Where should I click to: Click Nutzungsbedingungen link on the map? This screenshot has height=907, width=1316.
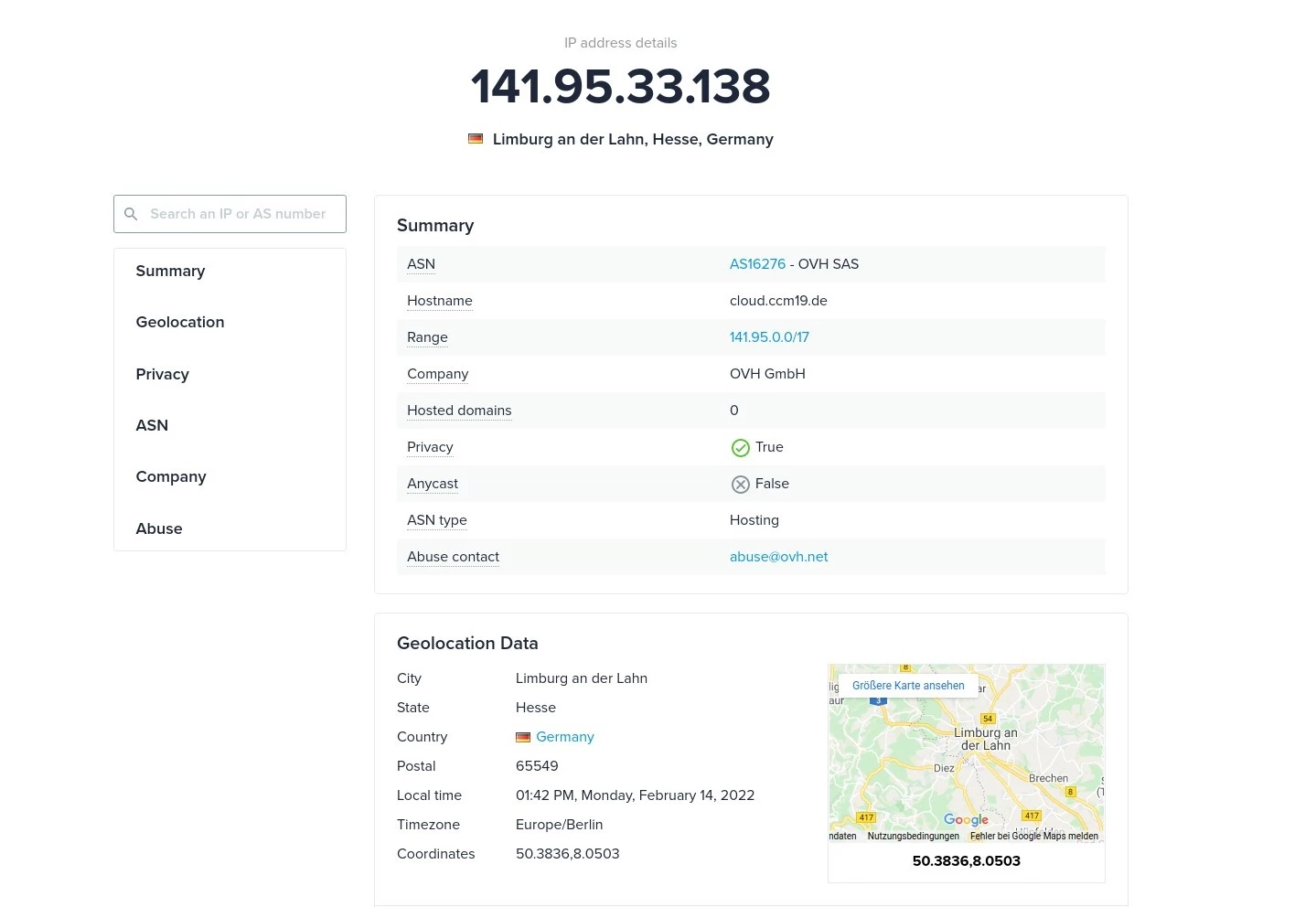tap(913, 836)
